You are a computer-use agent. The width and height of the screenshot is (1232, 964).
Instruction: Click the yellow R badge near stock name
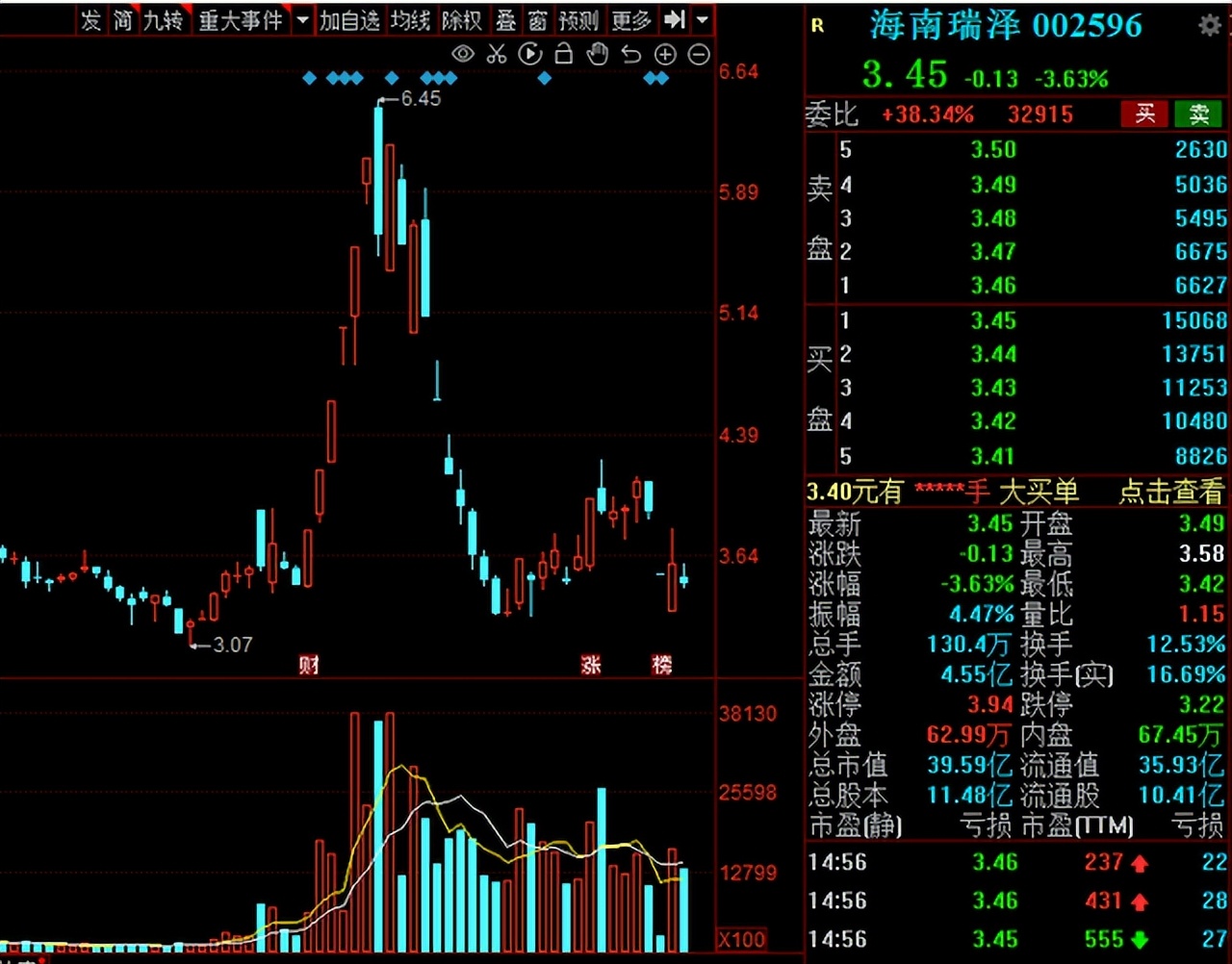tap(817, 26)
